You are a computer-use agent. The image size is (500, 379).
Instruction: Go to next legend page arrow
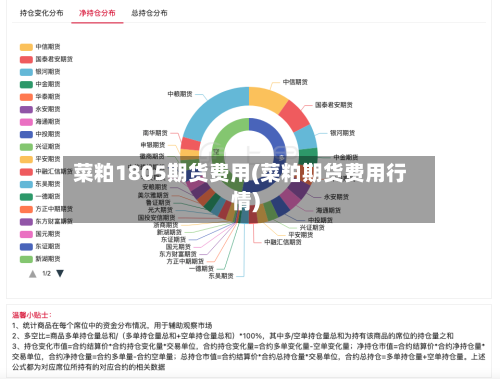click(x=60, y=274)
